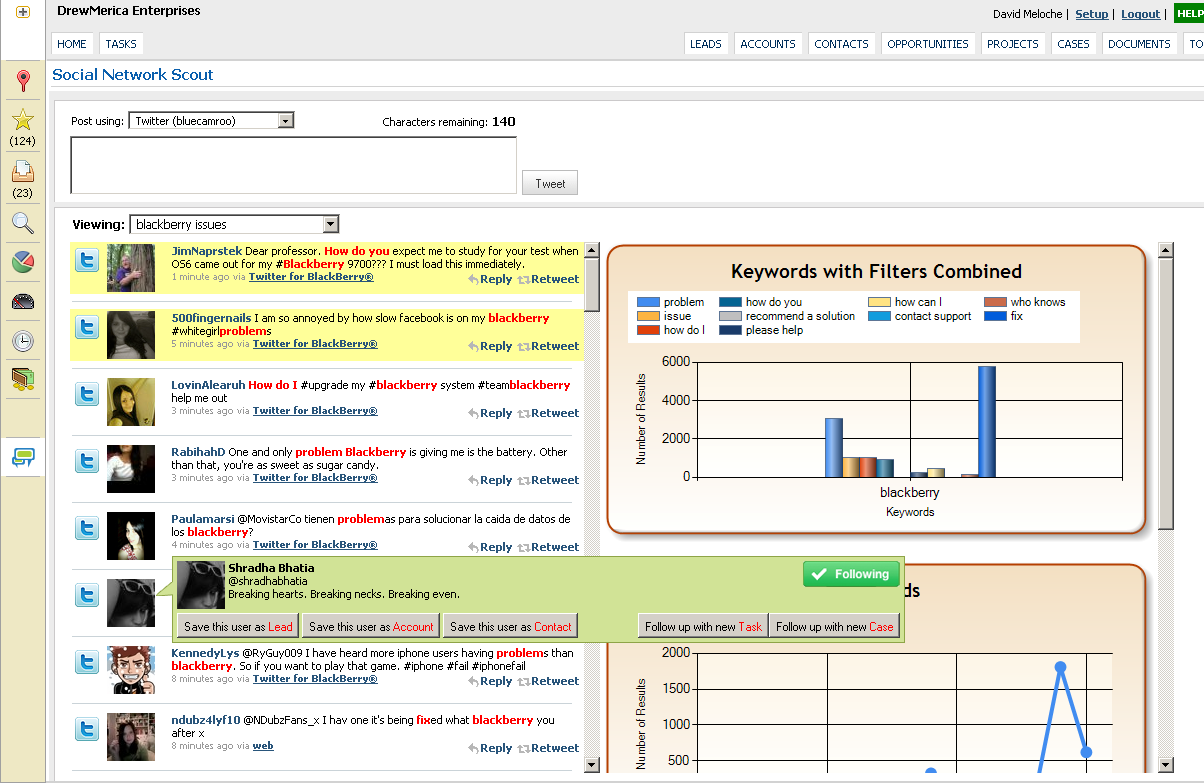Click the Logout link
This screenshot has height=784, width=1204.
point(1140,14)
